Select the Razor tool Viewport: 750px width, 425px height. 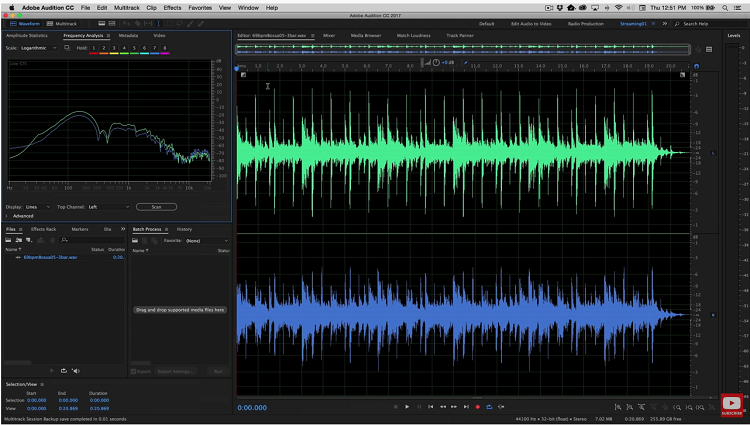138,23
